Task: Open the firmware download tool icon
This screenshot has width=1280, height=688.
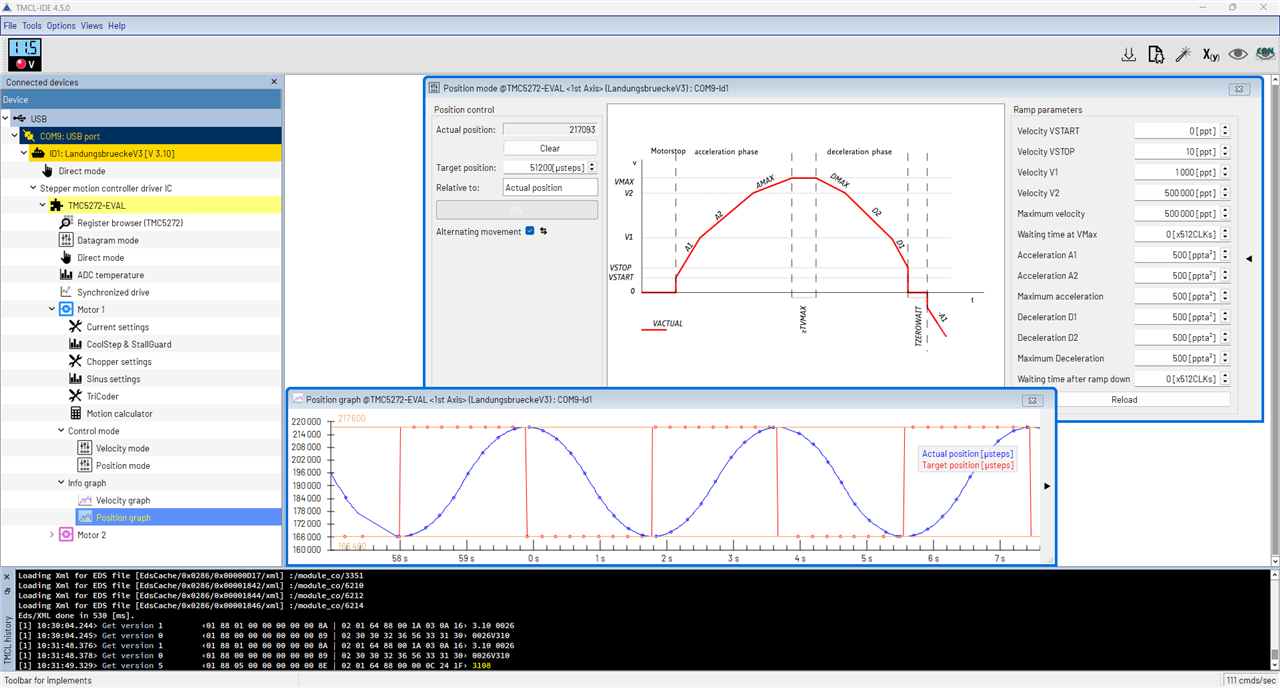Action: 1129,55
